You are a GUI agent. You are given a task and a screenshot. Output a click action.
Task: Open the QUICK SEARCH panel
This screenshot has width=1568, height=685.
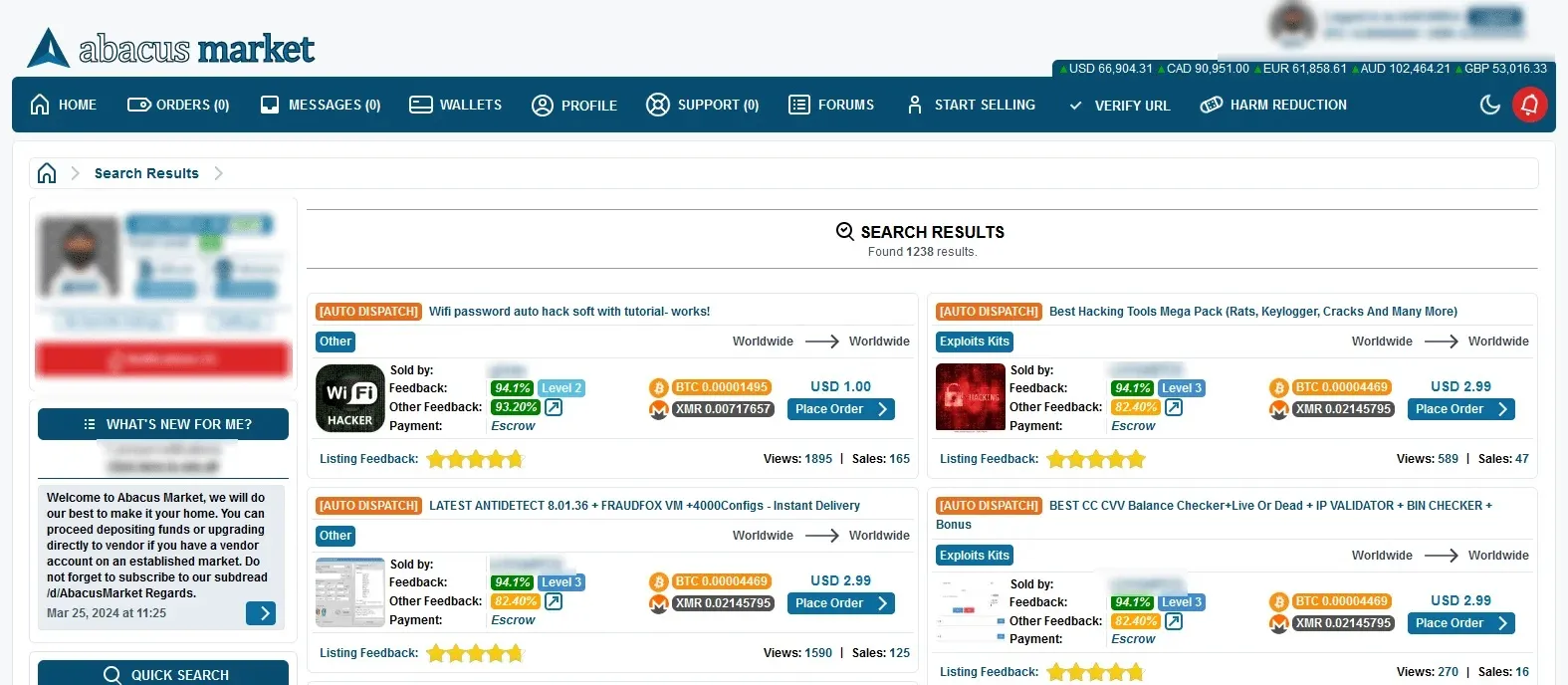[x=163, y=674]
